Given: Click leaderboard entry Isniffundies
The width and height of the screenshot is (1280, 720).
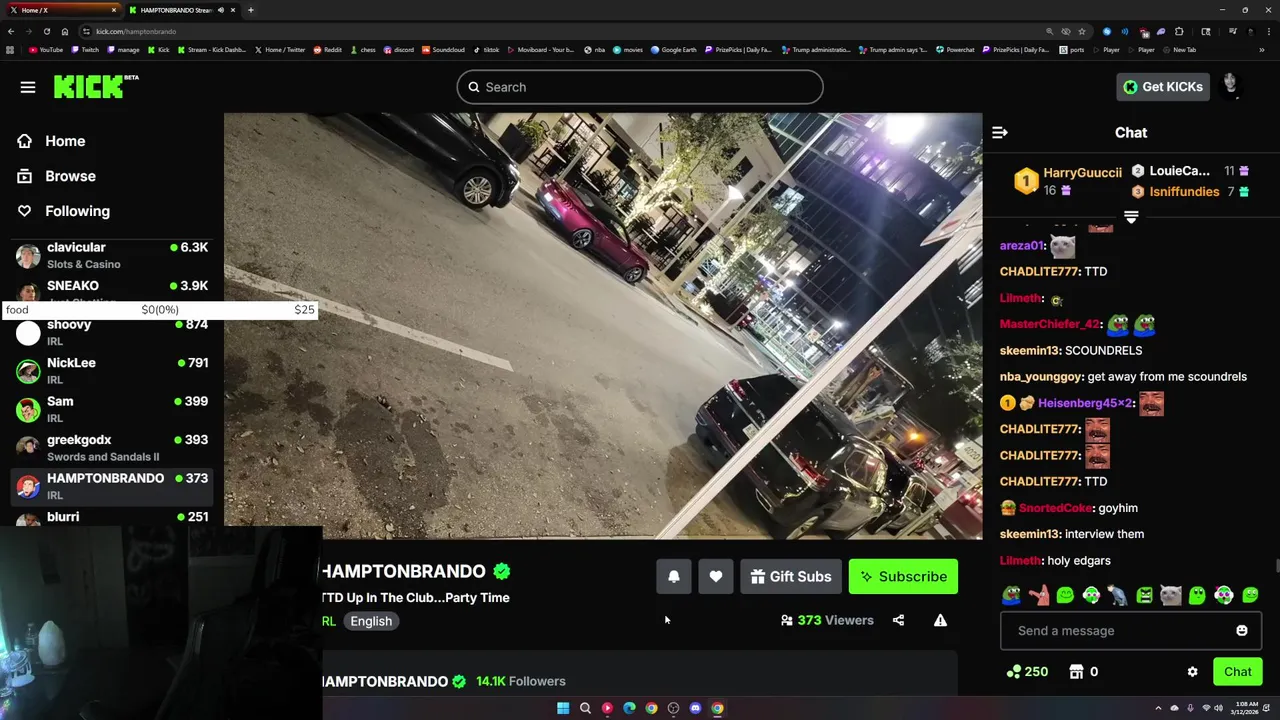Looking at the screenshot, I should [1184, 191].
